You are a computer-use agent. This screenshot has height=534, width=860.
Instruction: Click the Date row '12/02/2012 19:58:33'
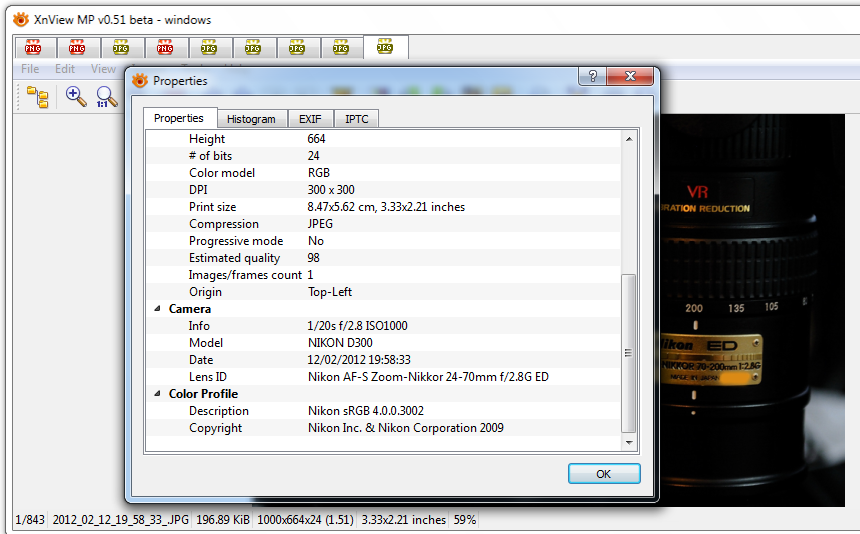click(x=383, y=360)
